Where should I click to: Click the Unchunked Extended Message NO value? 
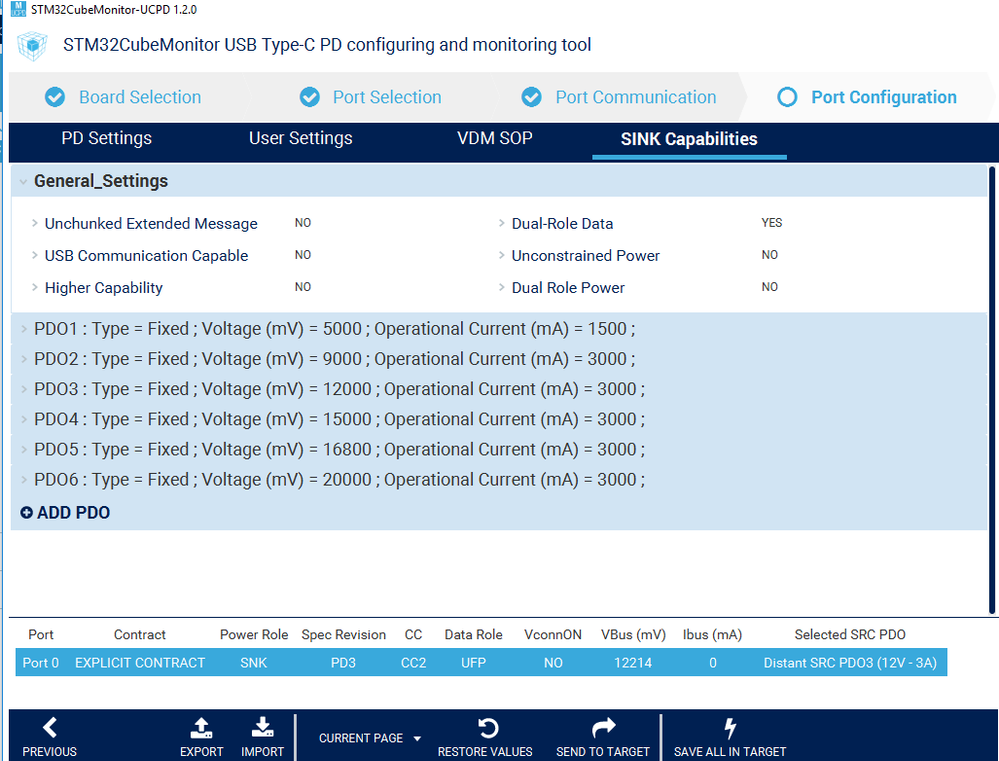[303, 222]
